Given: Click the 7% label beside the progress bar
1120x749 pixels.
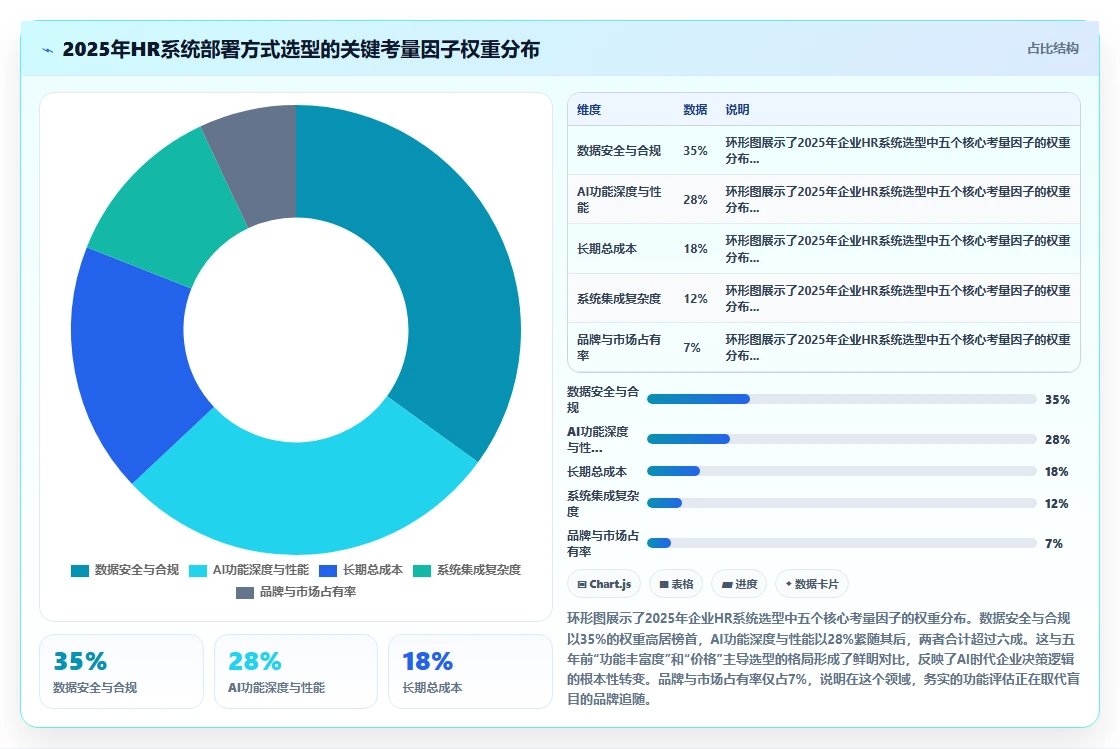Looking at the screenshot, I should (x=1054, y=543).
